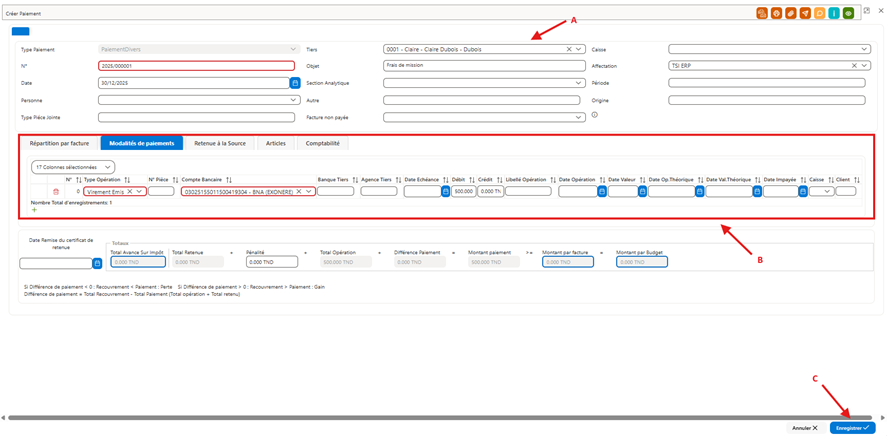Viewport: 887px width, 436px height.
Task: Click the Crédit cell with 0.000
Action: [490, 192]
